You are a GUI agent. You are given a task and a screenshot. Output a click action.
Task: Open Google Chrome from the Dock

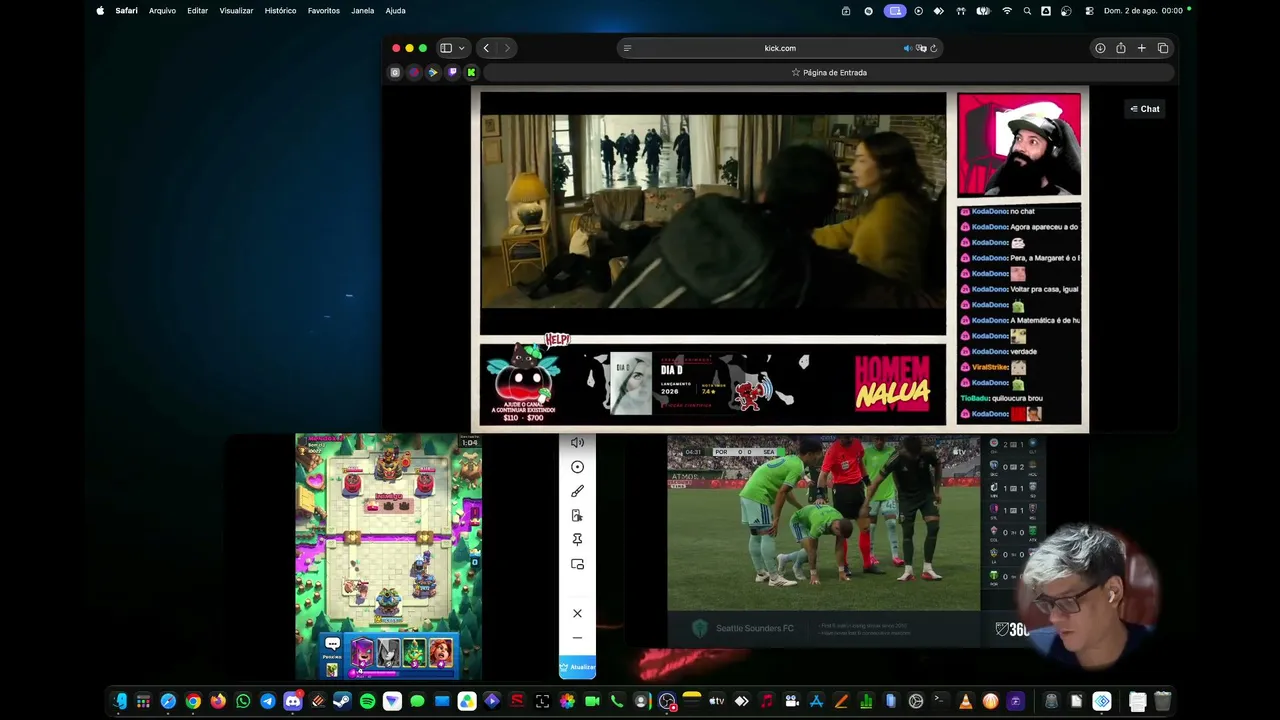[x=193, y=701]
